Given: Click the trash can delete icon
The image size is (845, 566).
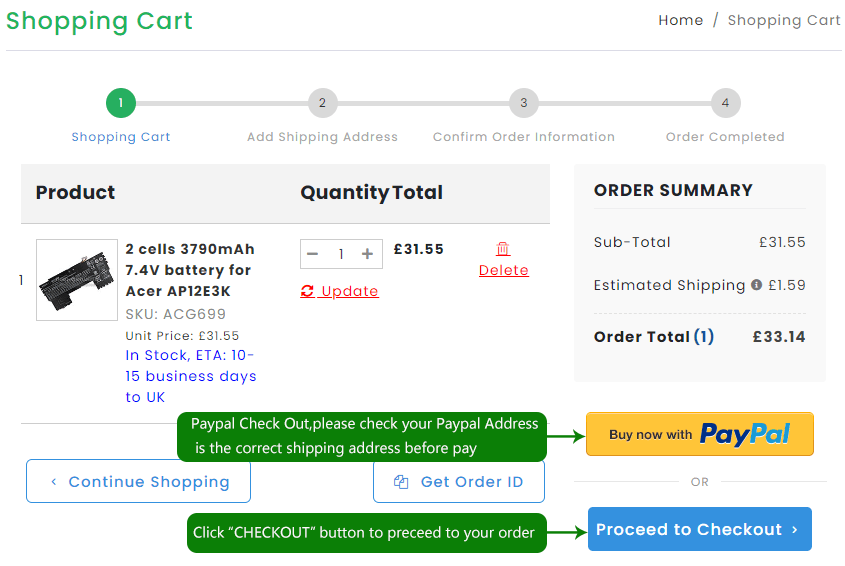Looking at the screenshot, I should (503, 249).
